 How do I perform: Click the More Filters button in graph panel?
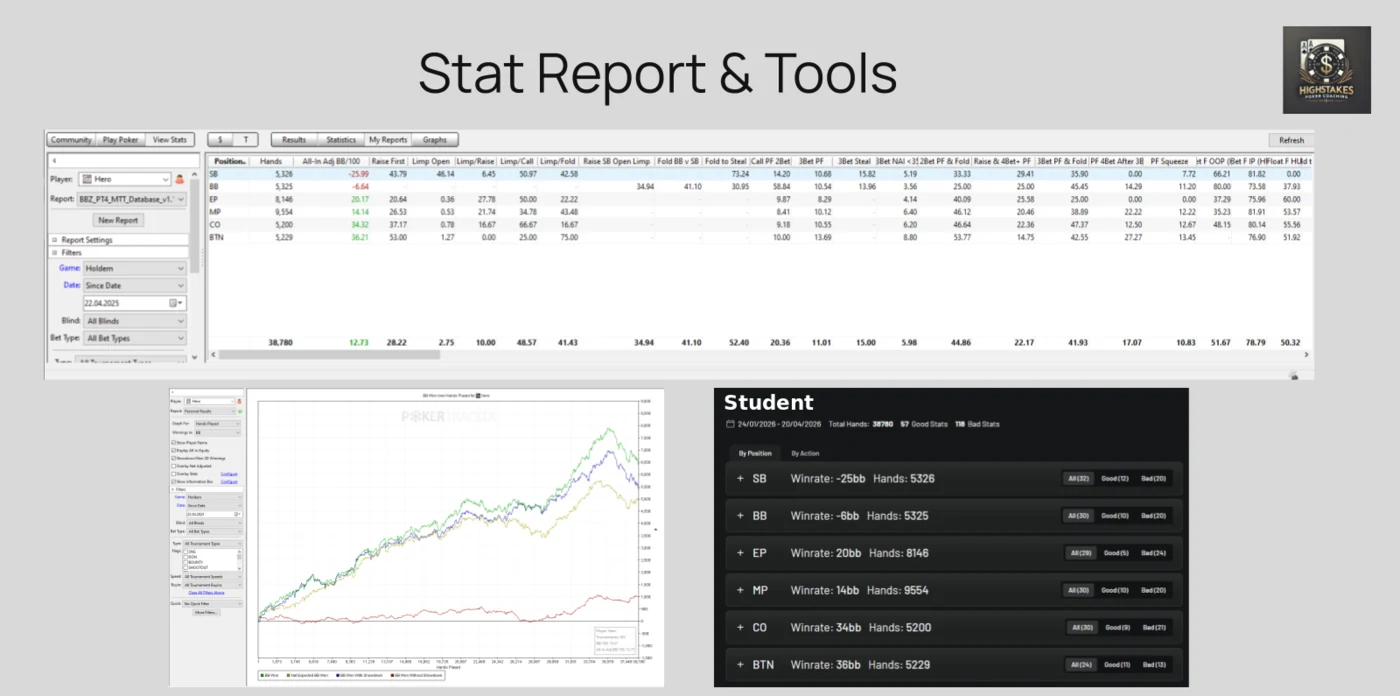(207, 613)
